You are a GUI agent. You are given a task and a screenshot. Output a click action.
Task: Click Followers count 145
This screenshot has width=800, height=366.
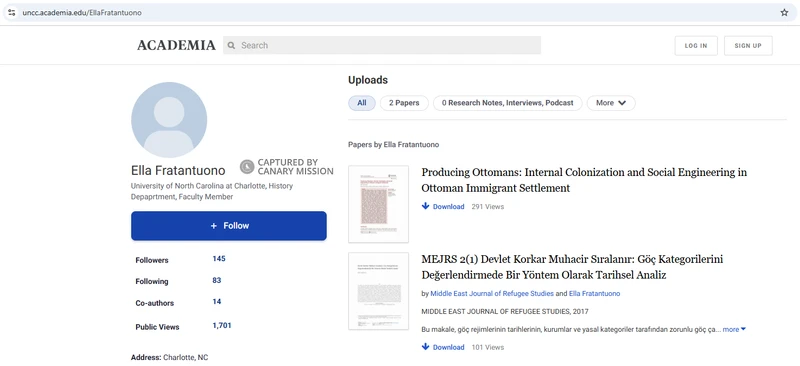pos(219,258)
